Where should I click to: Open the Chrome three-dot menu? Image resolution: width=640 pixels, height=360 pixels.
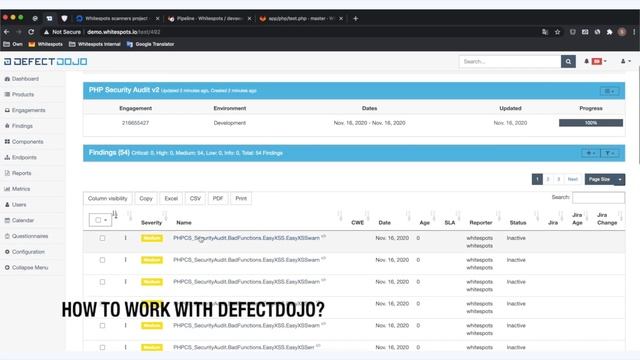pyautogui.click(x=634, y=32)
